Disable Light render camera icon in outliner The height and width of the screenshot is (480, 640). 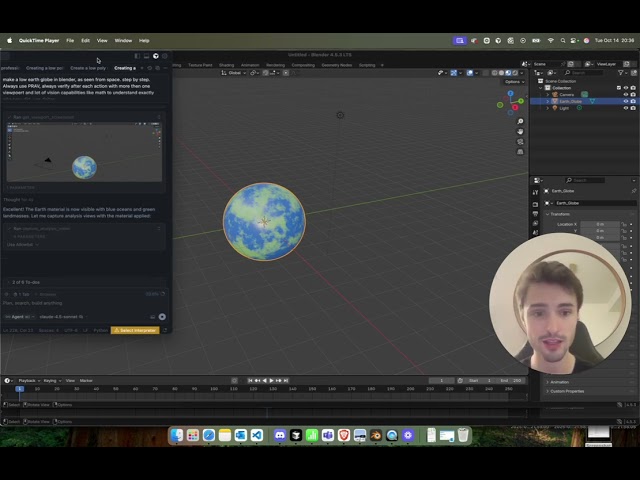click(633, 108)
